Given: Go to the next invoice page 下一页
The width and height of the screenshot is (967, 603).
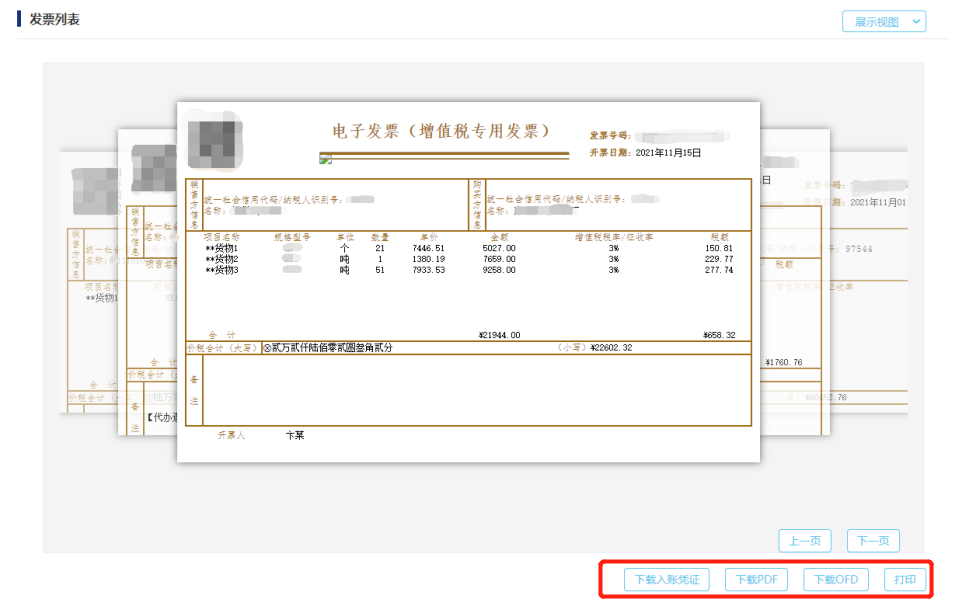Looking at the screenshot, I should pos(871,540).
